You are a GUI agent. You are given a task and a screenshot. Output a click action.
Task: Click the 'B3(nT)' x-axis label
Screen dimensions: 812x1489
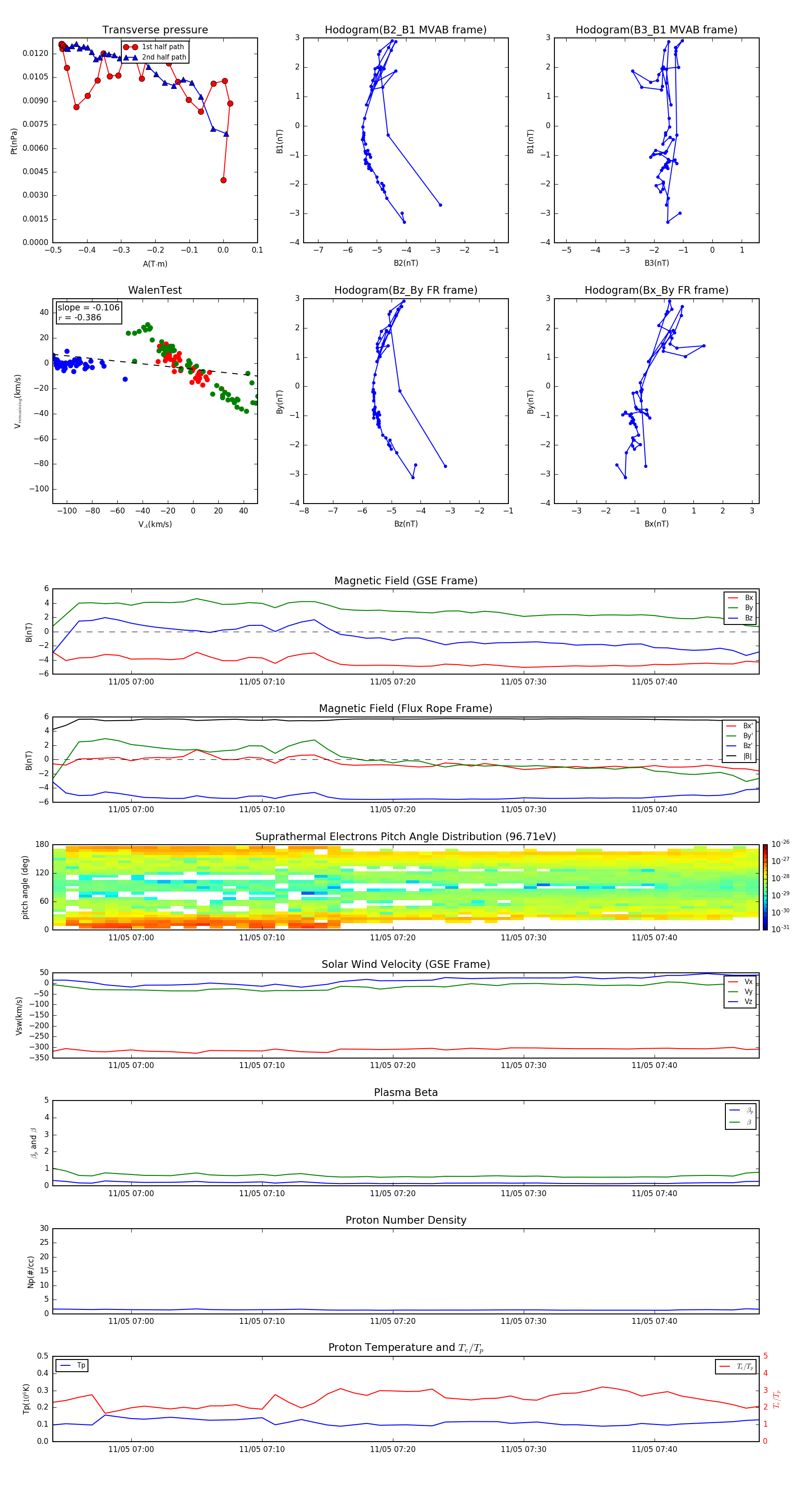tap(656, 263)
